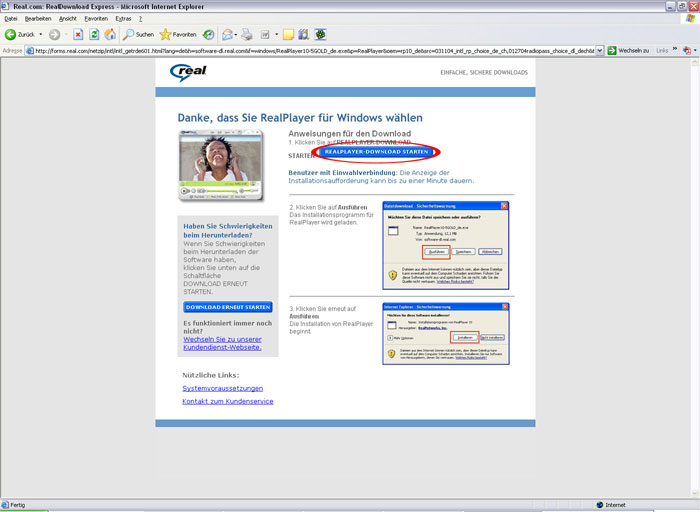This screenshot has width=700, height=512.
Task: Click the text Einfache, sichere Downloads
Action: pos(484,72)
